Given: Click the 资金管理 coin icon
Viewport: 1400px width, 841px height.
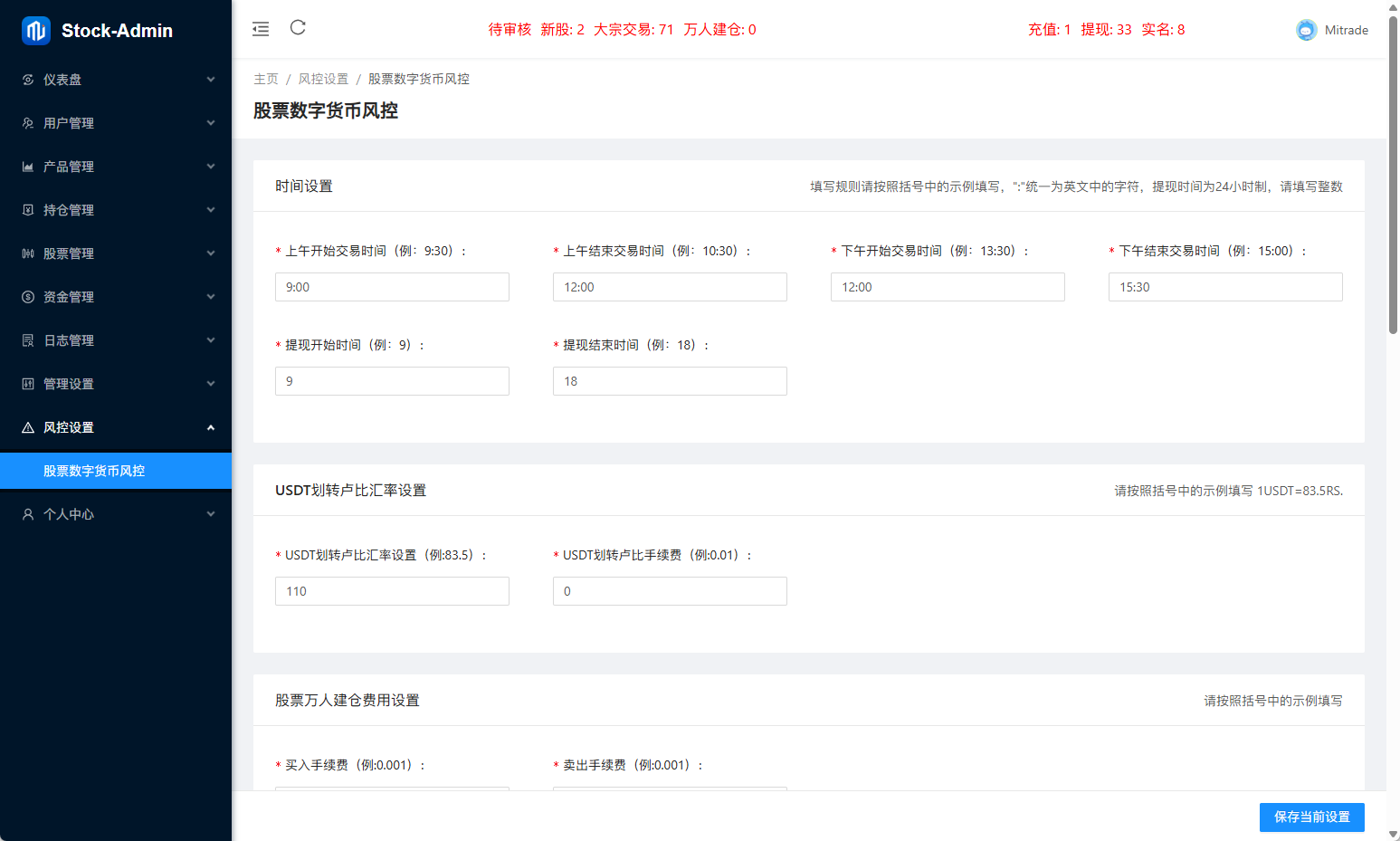Looking at the screenshot, I should tap(28, 297).
